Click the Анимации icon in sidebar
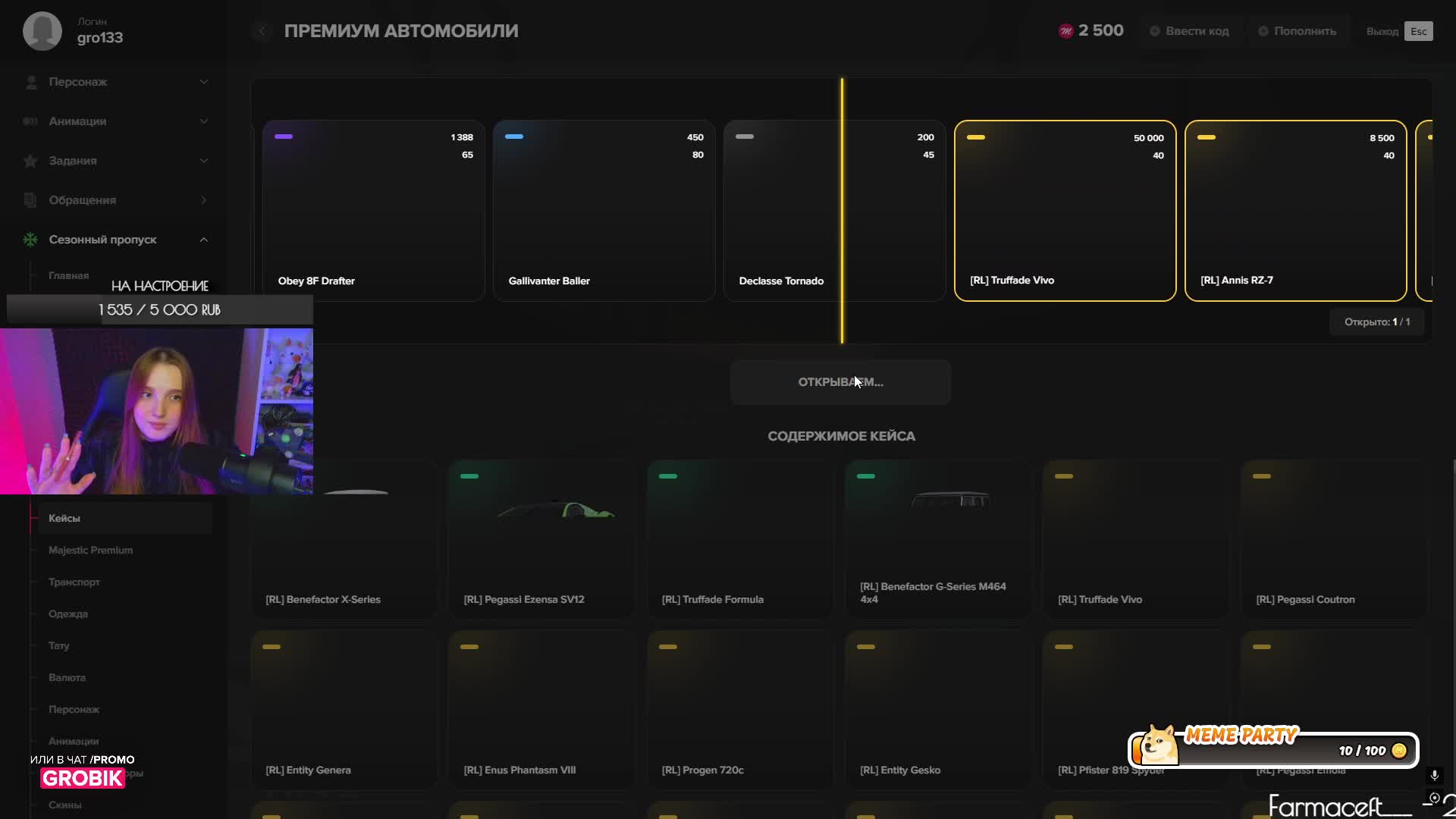The width and height of the screenshot is (1456, 819). [30, 121]
